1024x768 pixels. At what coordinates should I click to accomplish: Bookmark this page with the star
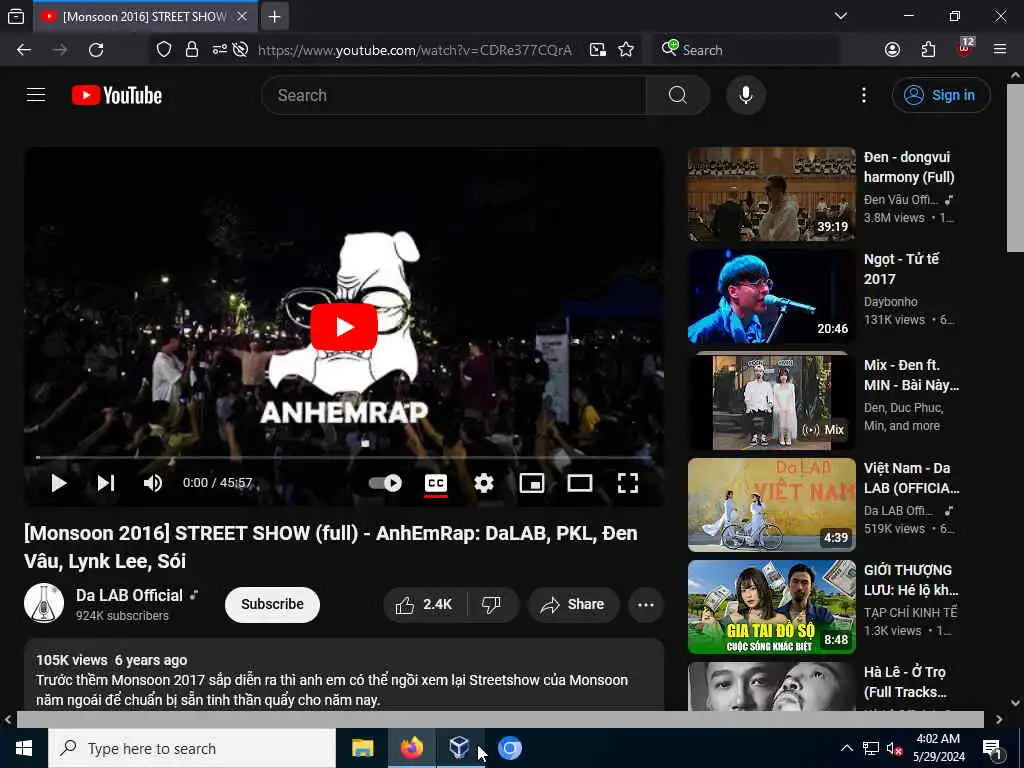[626, 50]
